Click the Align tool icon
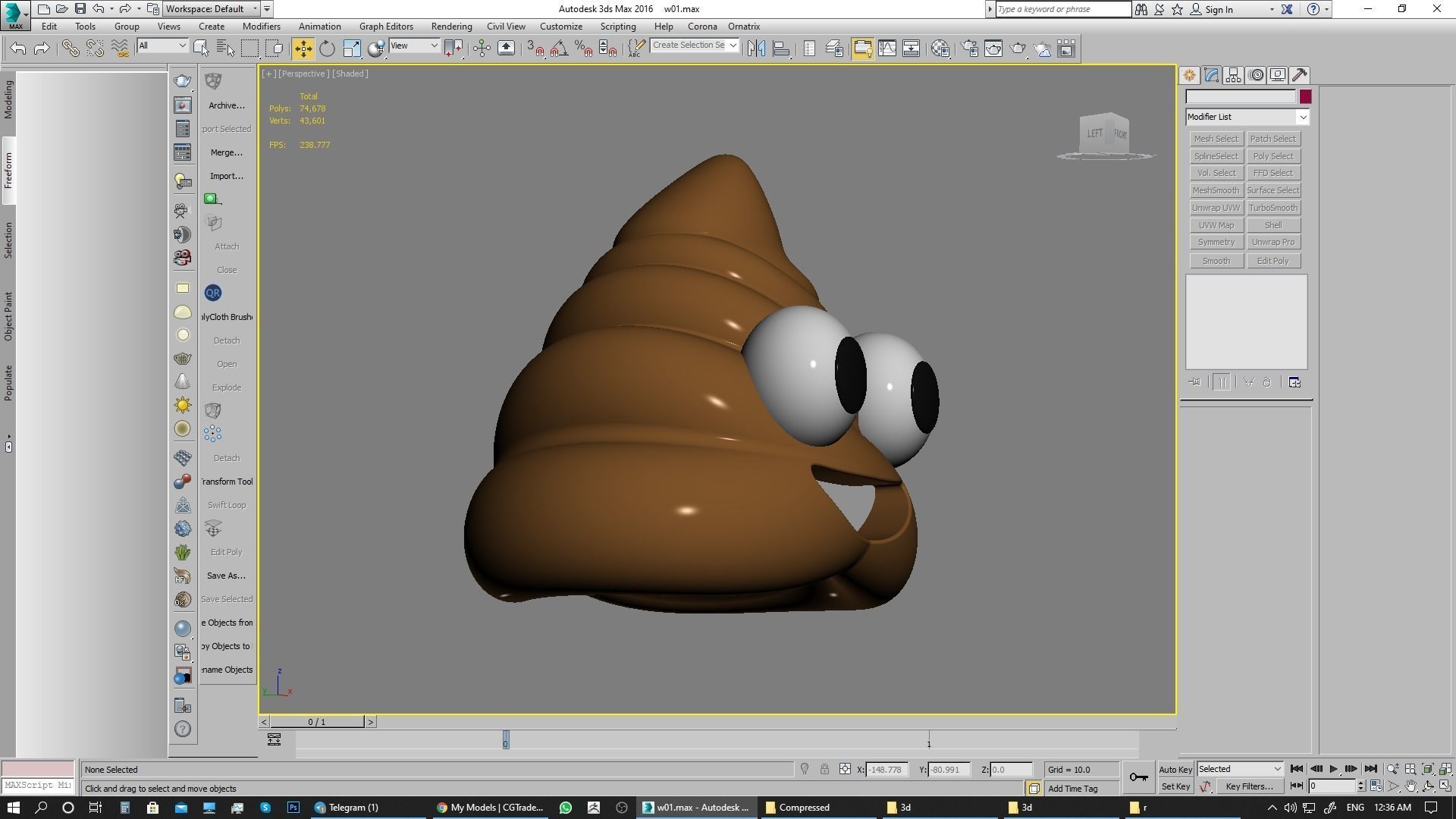Image resolution: width=1456 pixels, height=819 pixels. coord(781,49)
